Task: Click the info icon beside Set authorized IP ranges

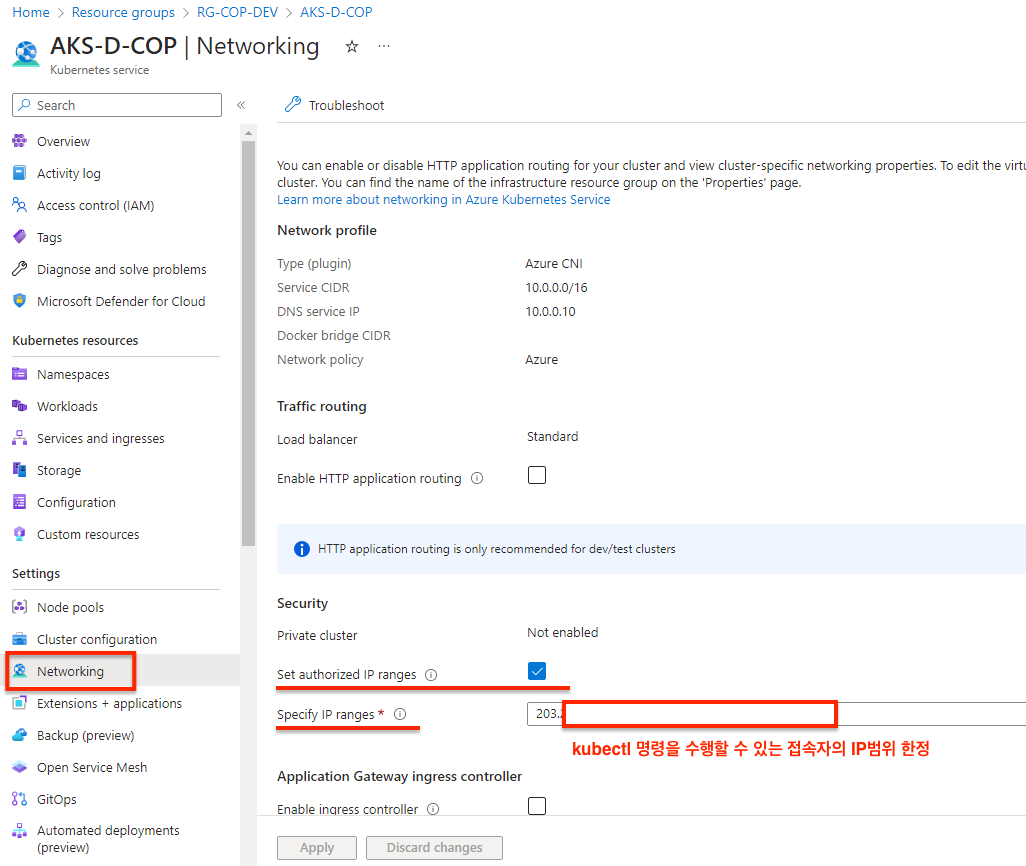Action: click(x=431, y=675)
